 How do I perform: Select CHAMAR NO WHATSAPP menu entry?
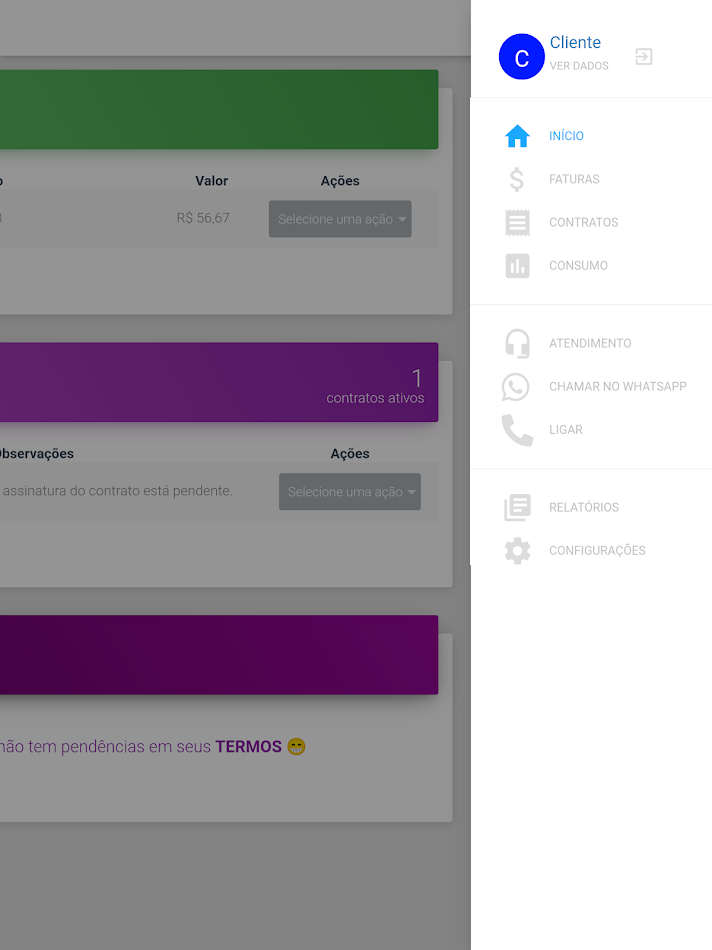[x=617, y=387]
